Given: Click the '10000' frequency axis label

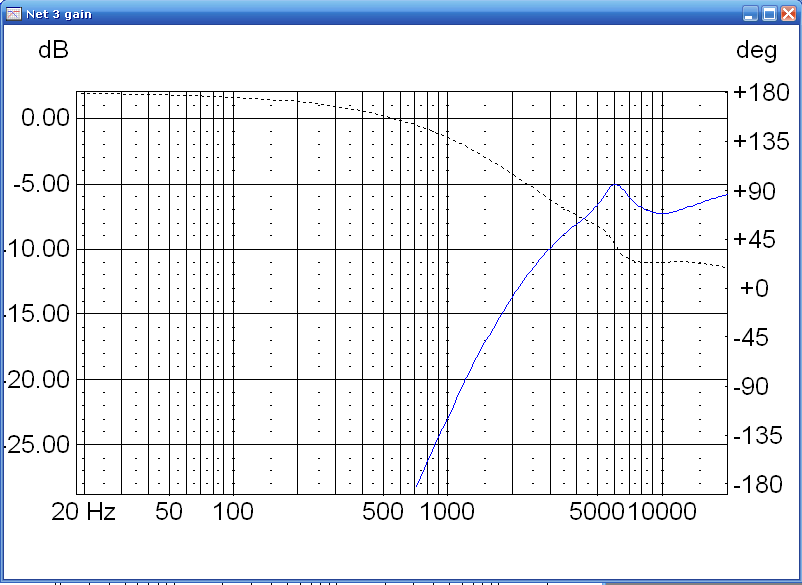Looking at the screenshot, I should 661,512.
